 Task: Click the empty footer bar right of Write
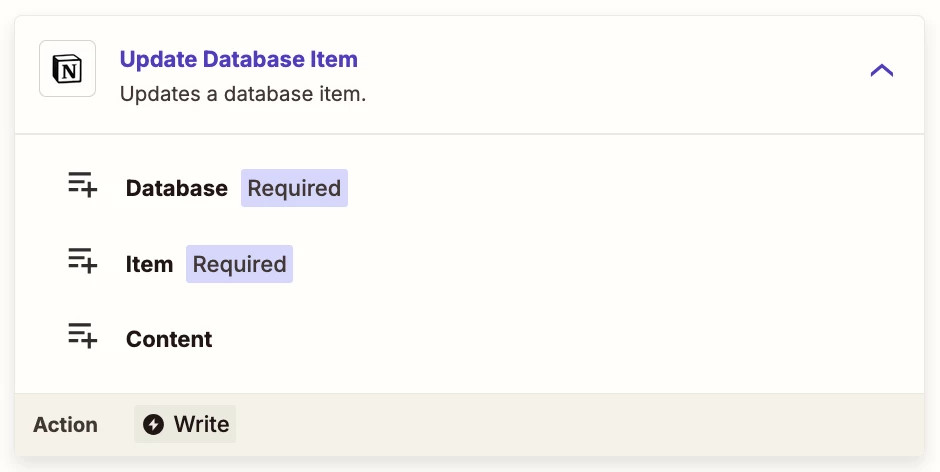point(576,425)
